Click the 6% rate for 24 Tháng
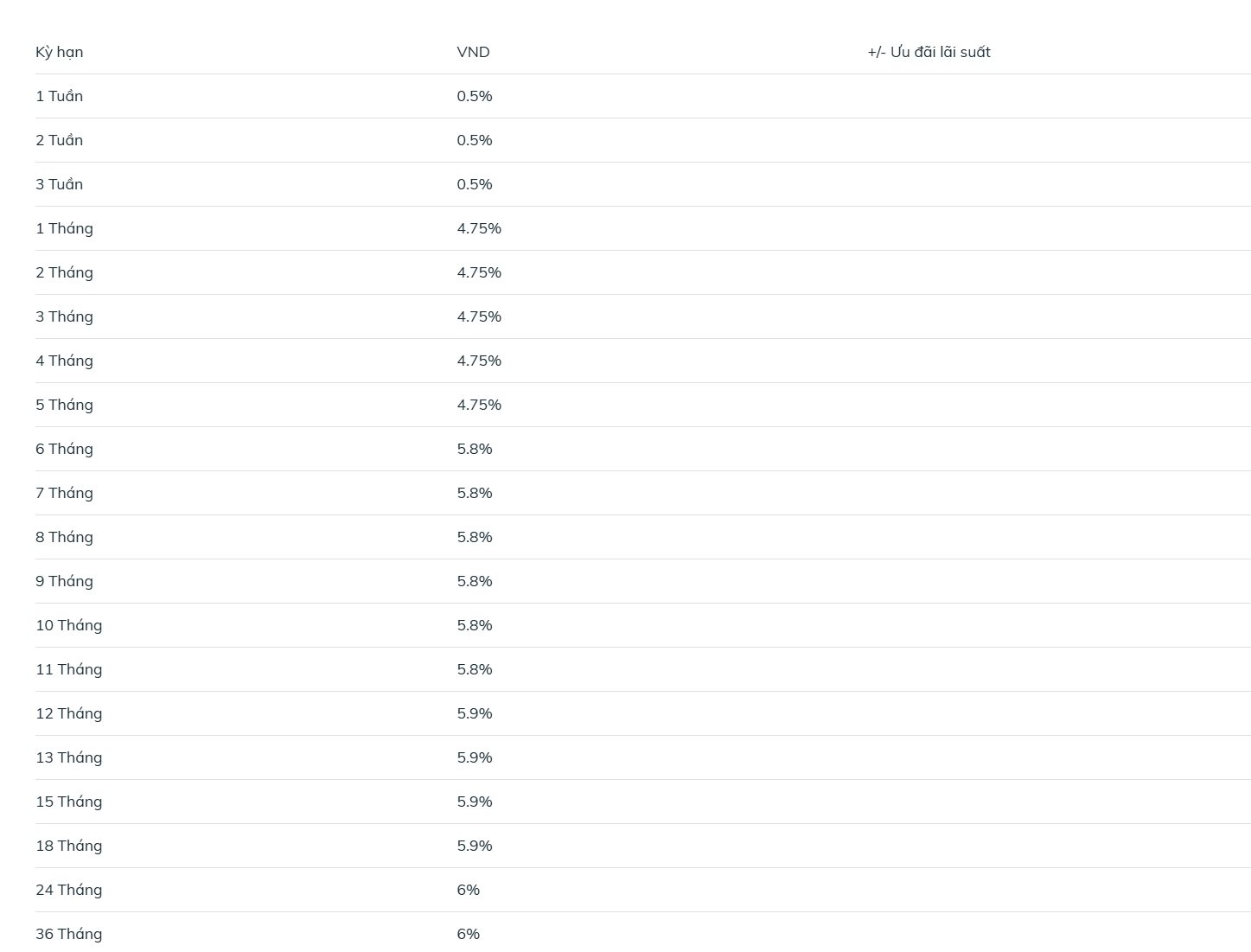Screen dimensions: 1251x952 468,890
